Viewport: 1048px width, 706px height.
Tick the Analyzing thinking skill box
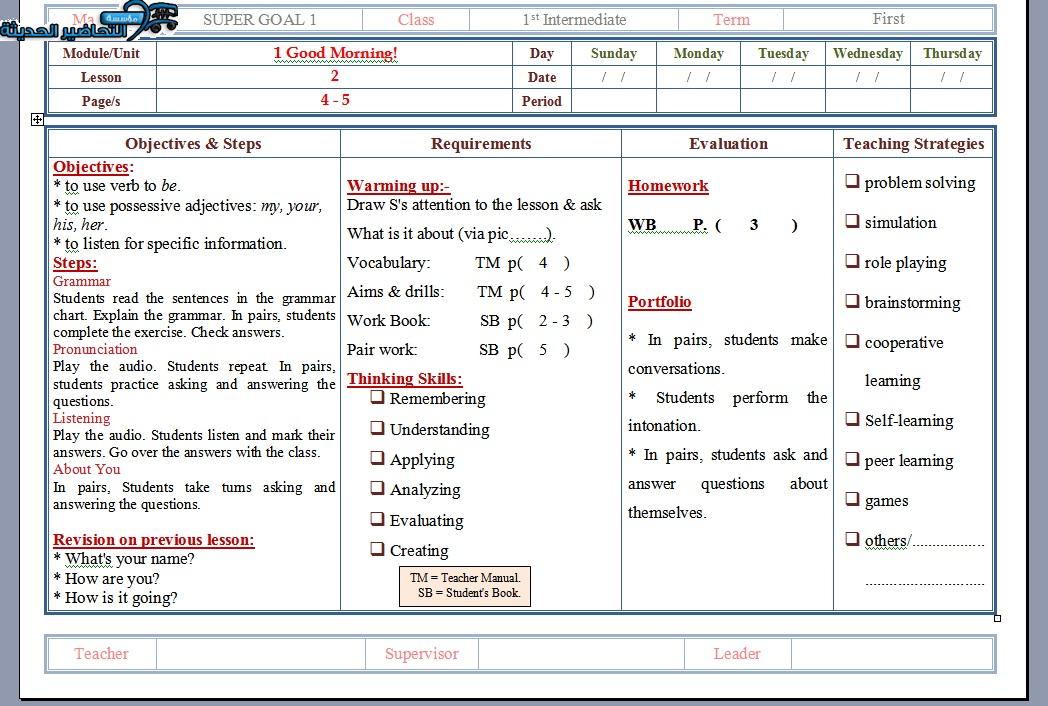pyautogui.click(x=378, y=488)
